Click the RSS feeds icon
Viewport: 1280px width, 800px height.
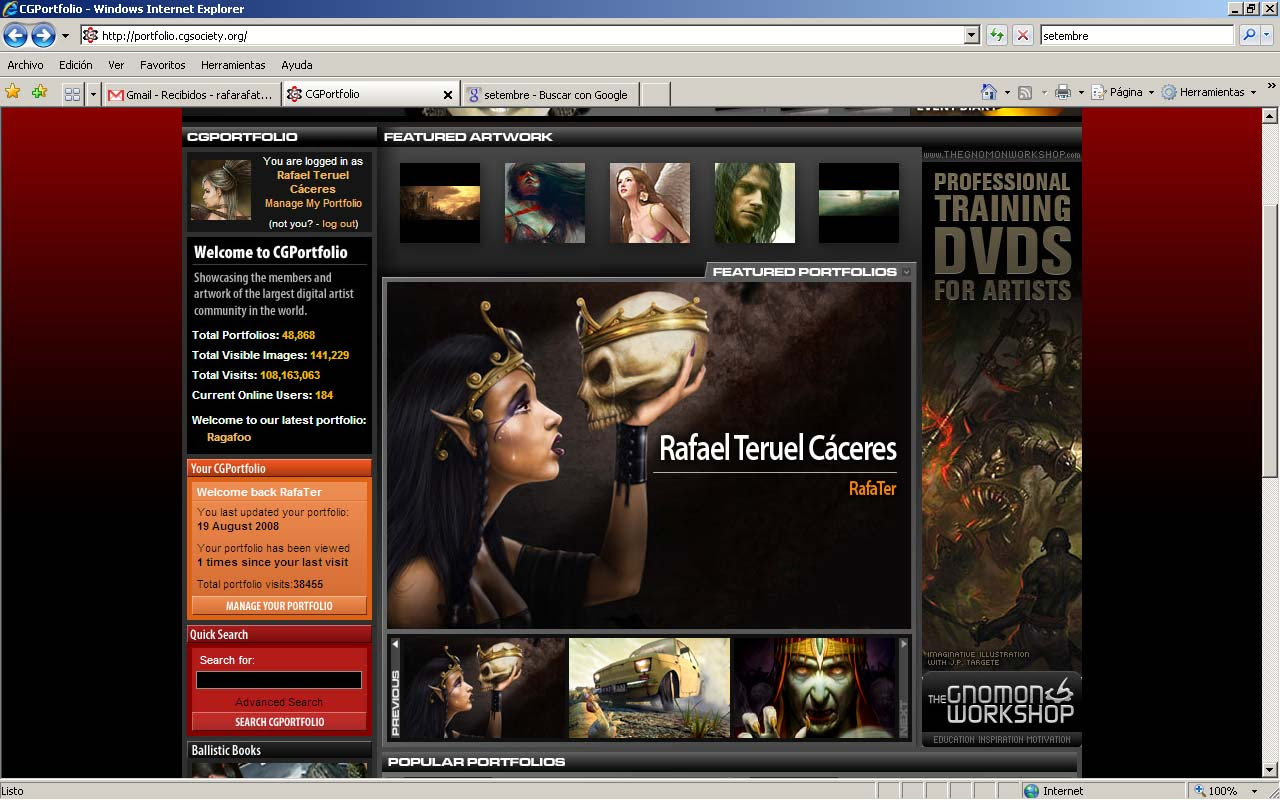pos(1025,92)
